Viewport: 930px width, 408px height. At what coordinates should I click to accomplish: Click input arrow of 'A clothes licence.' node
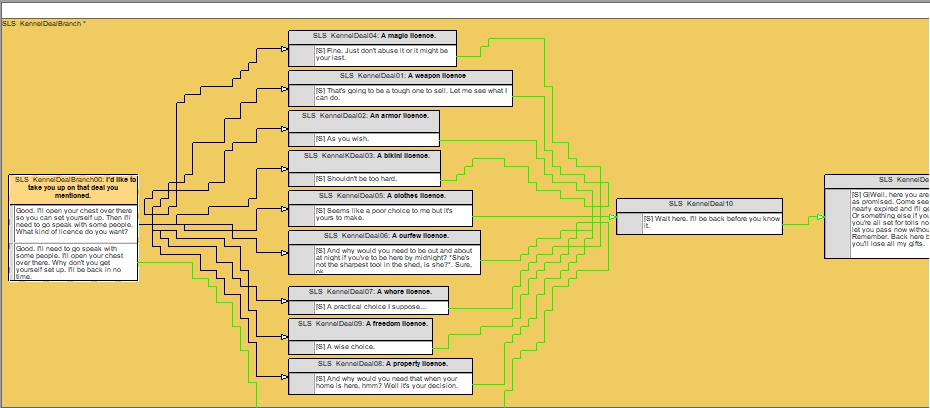[x=285, y=209]
